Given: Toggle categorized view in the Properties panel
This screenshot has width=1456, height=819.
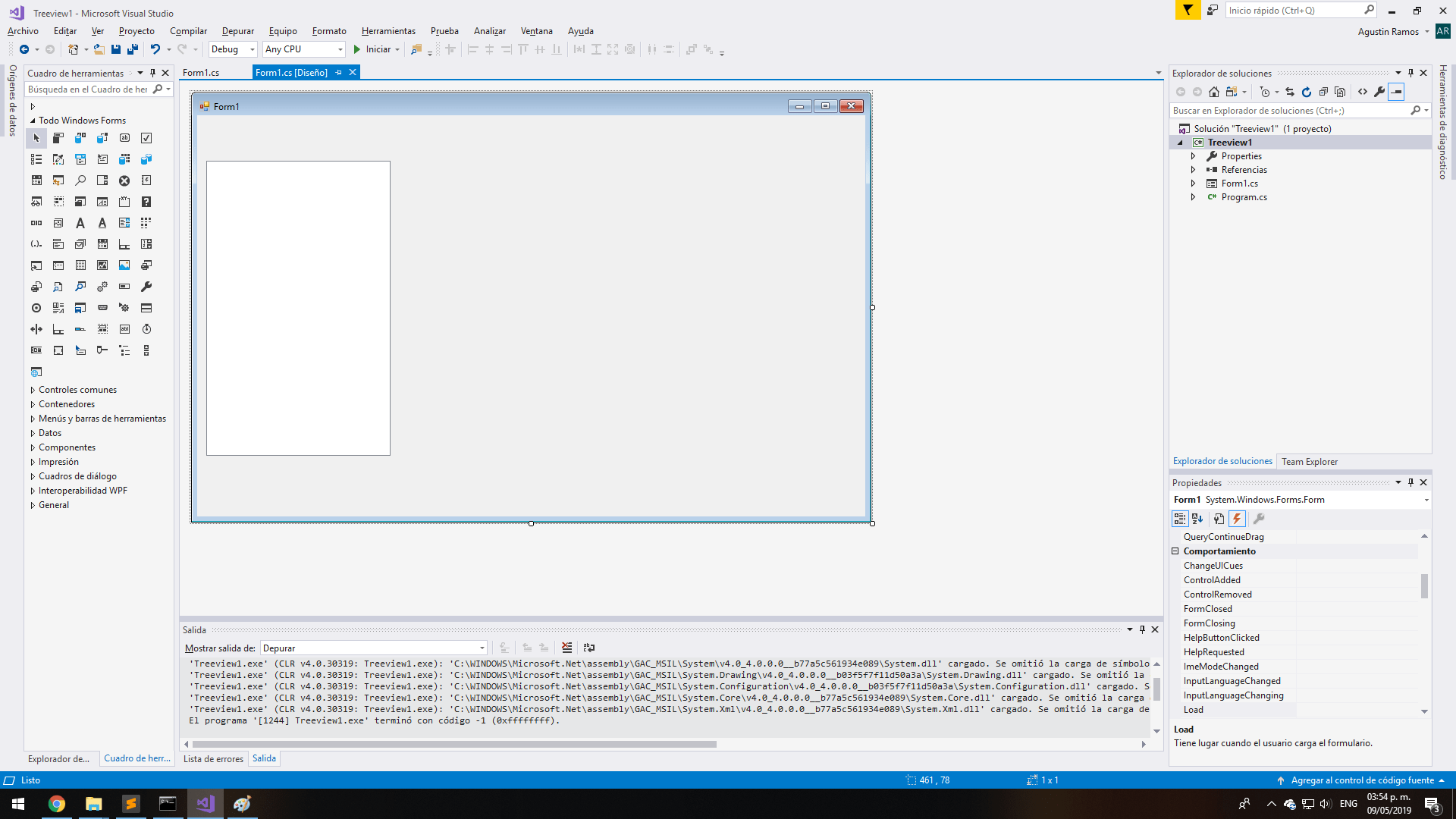Looking at the screenshot, I should [x=1180, y=519].
